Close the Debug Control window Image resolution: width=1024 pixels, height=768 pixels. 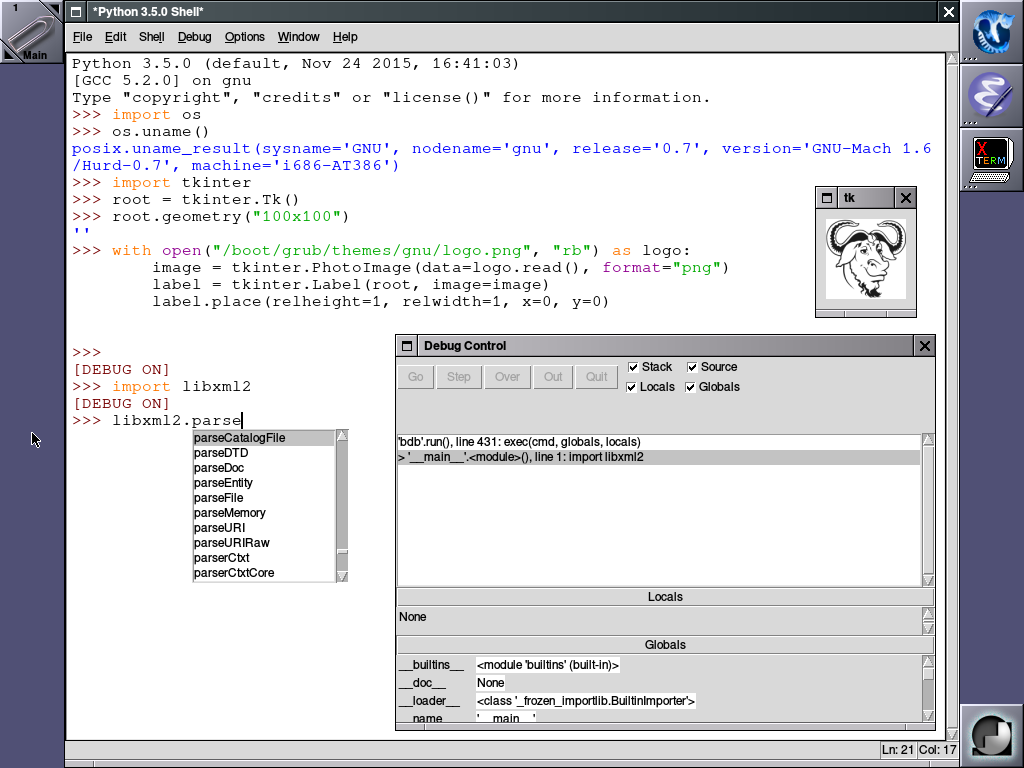coord(925,346)
